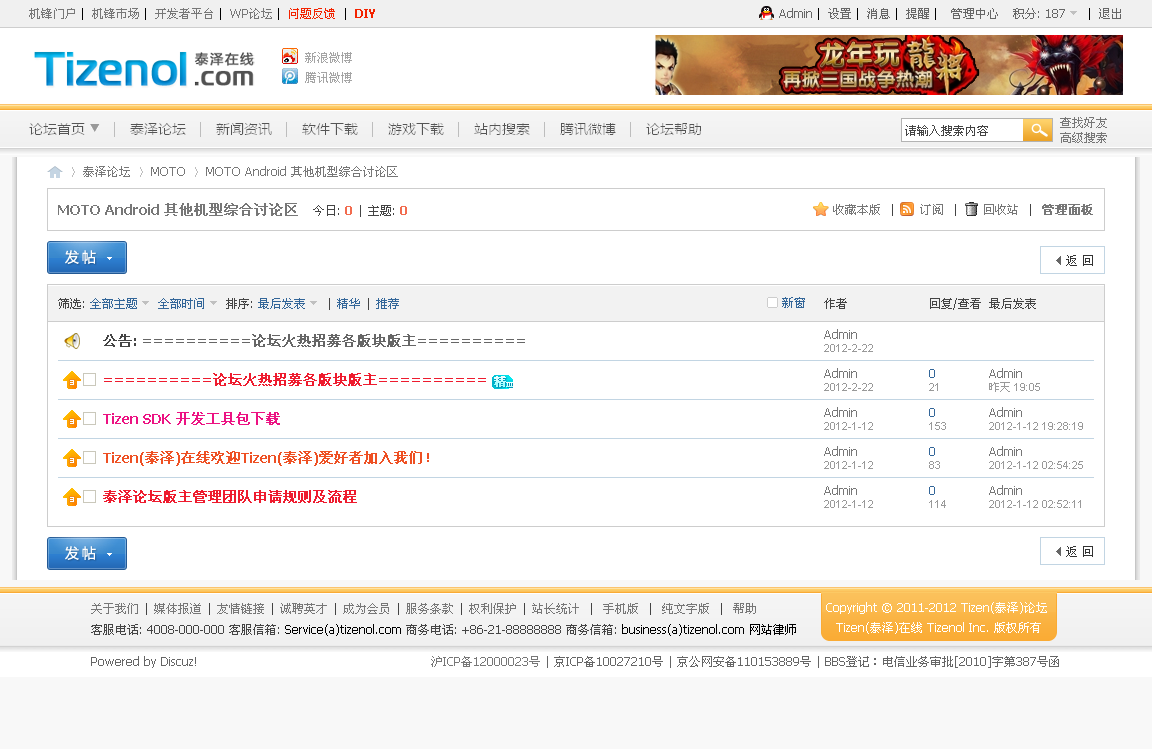Click the recycle bin trash icon
Image resolution: width=1152 pixels, height=749 pixels.
click(x=971, y=209)
